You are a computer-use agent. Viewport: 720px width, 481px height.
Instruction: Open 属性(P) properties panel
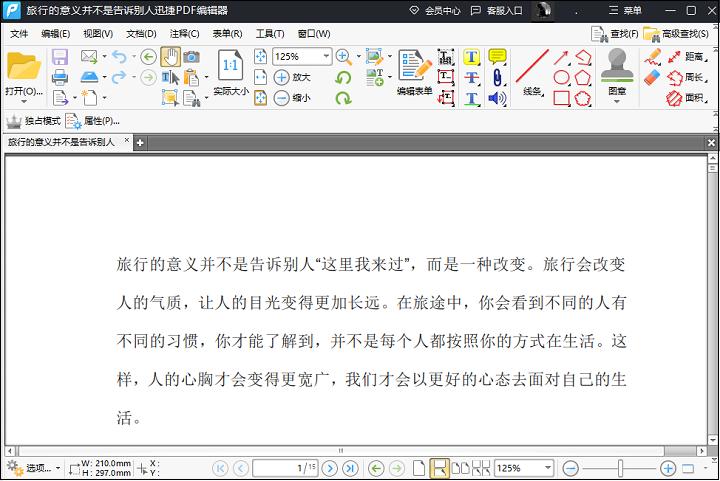click(92, 121)
